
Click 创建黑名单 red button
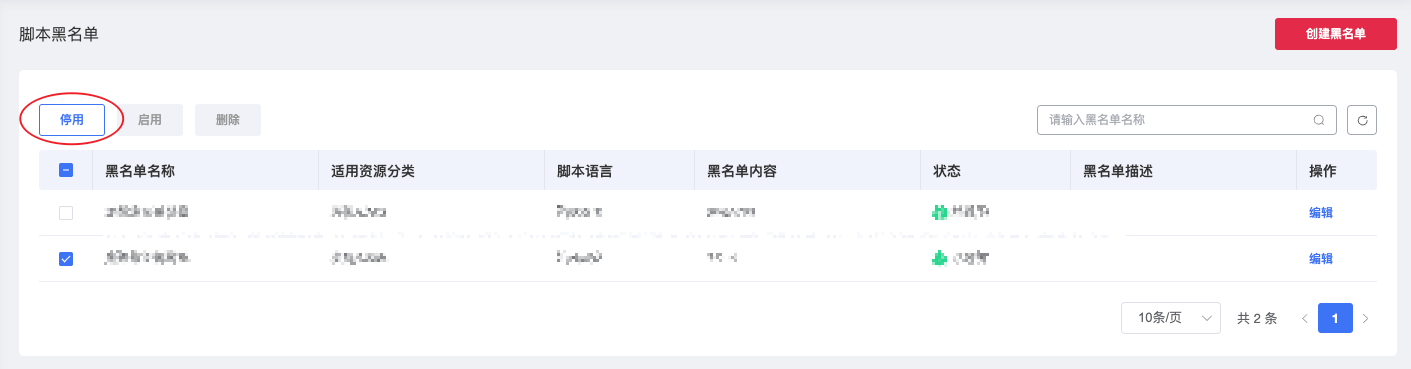tap(1336, 34)
